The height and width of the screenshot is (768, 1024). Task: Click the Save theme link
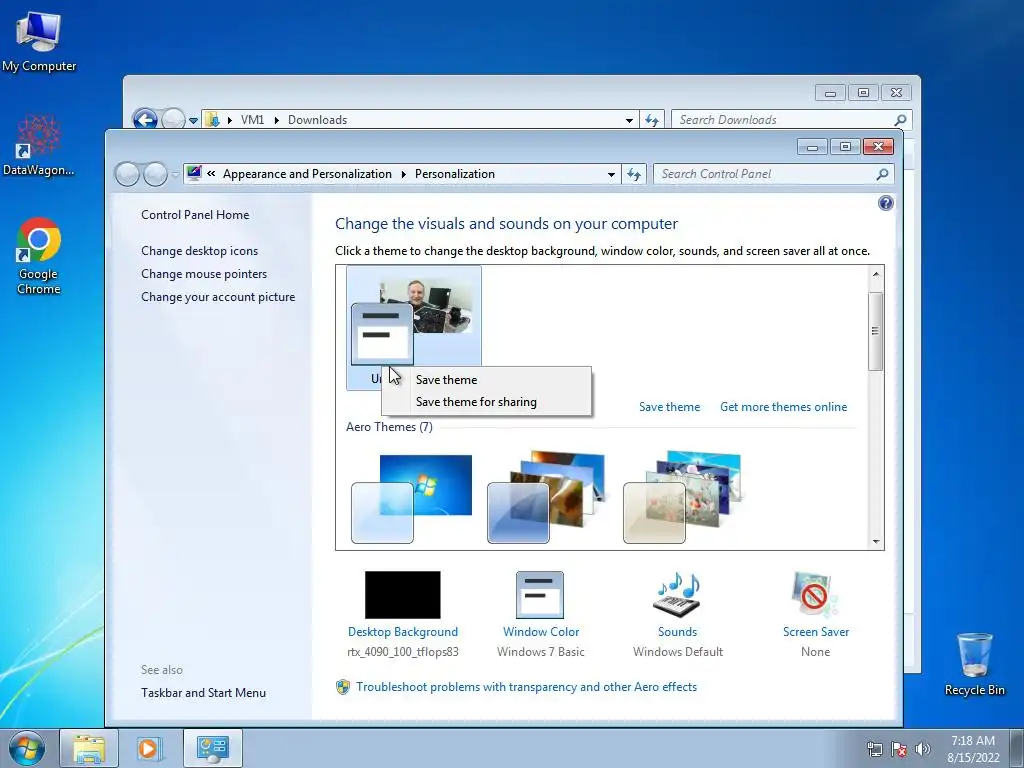[669, 407]
